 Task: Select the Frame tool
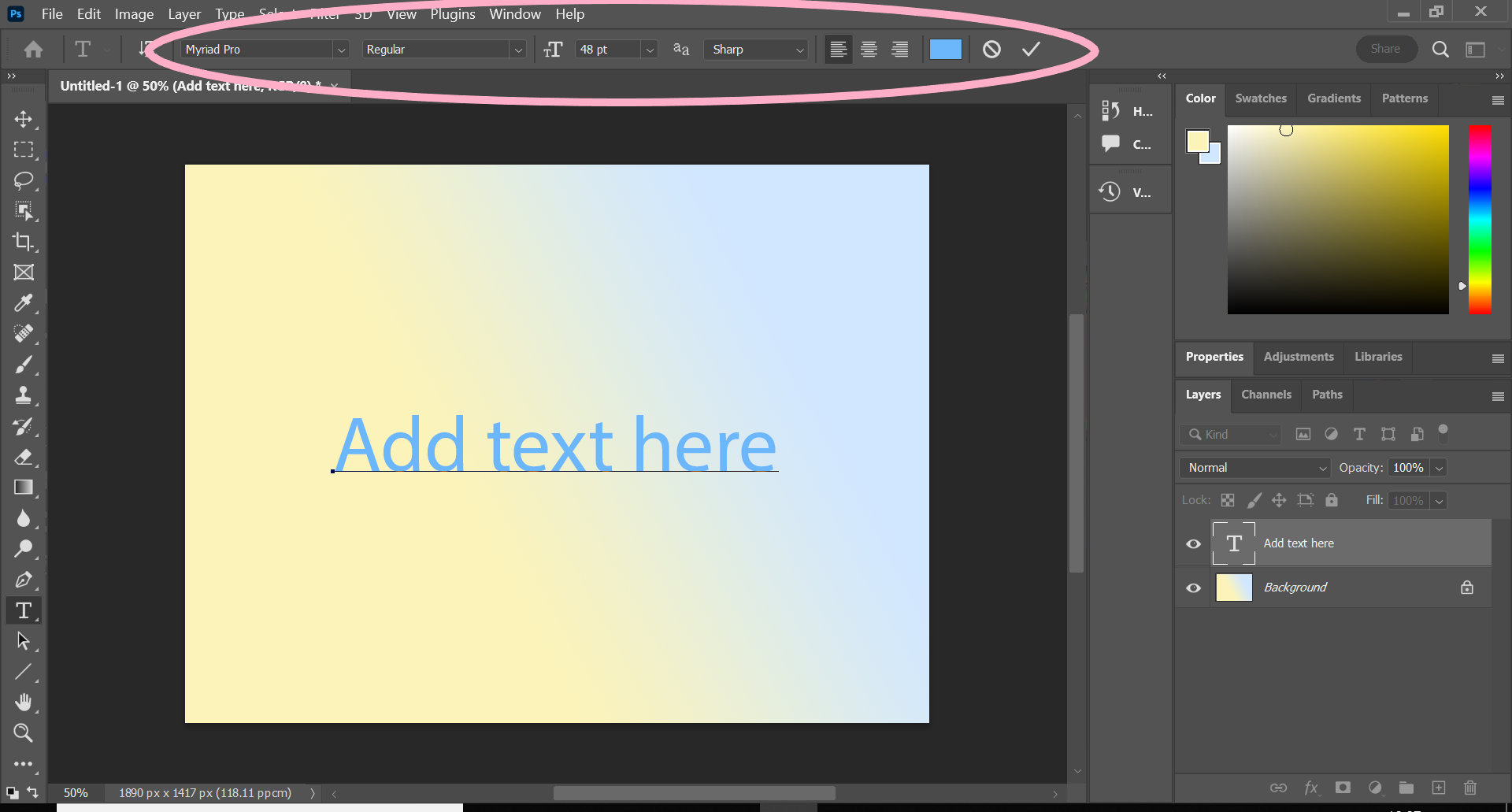click(x=24, y=273)
